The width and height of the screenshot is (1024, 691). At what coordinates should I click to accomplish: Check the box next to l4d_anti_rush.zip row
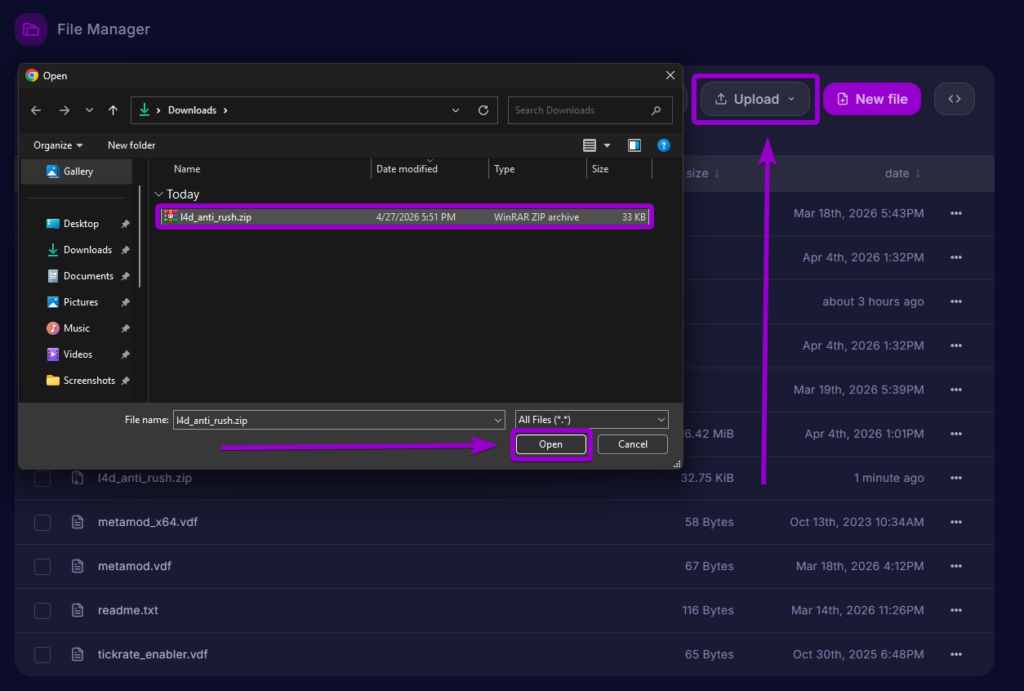coord(42,478)
